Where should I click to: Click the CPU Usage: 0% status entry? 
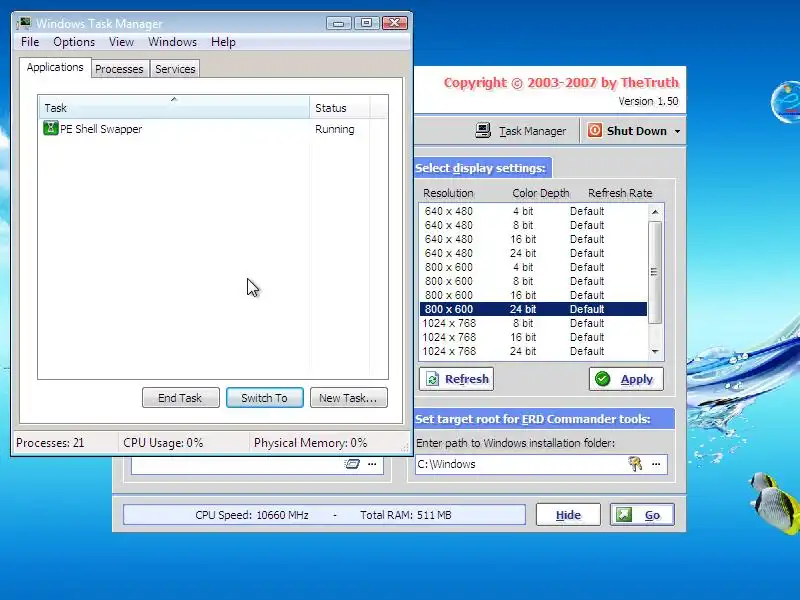click(163, 442)
